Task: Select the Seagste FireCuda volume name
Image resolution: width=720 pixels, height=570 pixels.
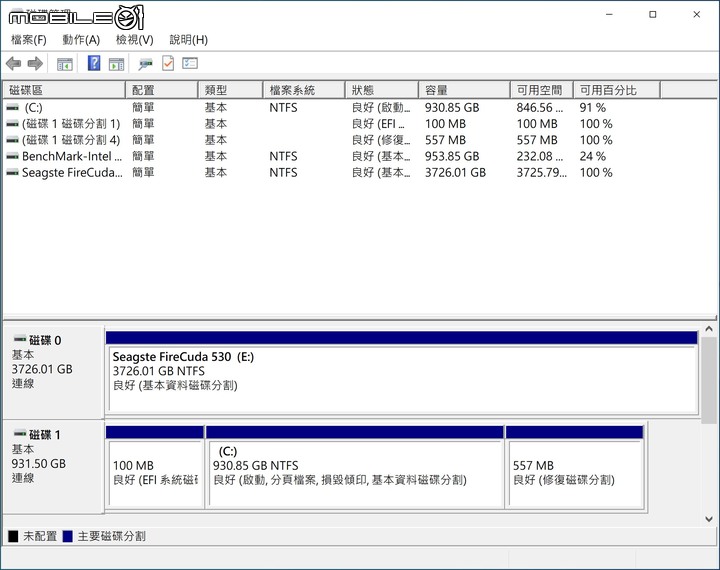Action: tap(72, 173)
